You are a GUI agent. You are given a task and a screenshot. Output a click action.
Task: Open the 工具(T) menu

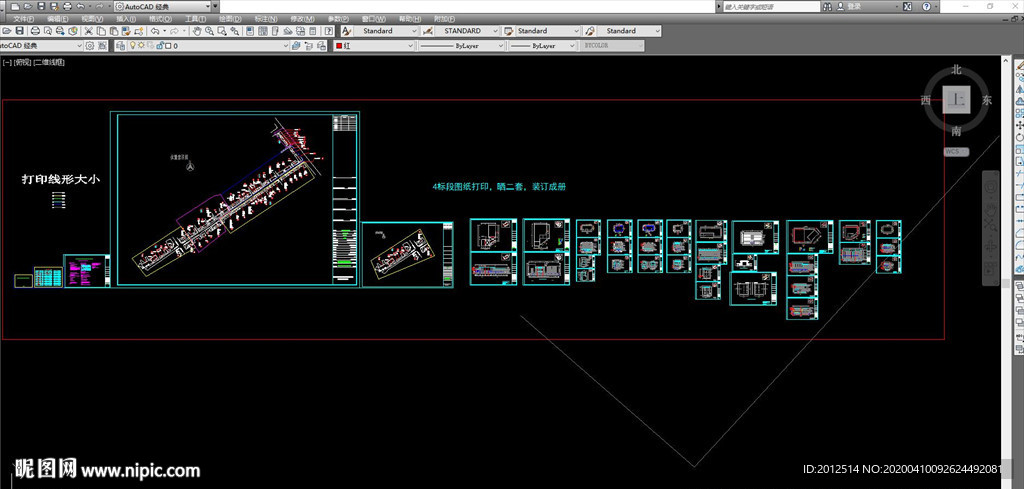[x=195, y=18]
